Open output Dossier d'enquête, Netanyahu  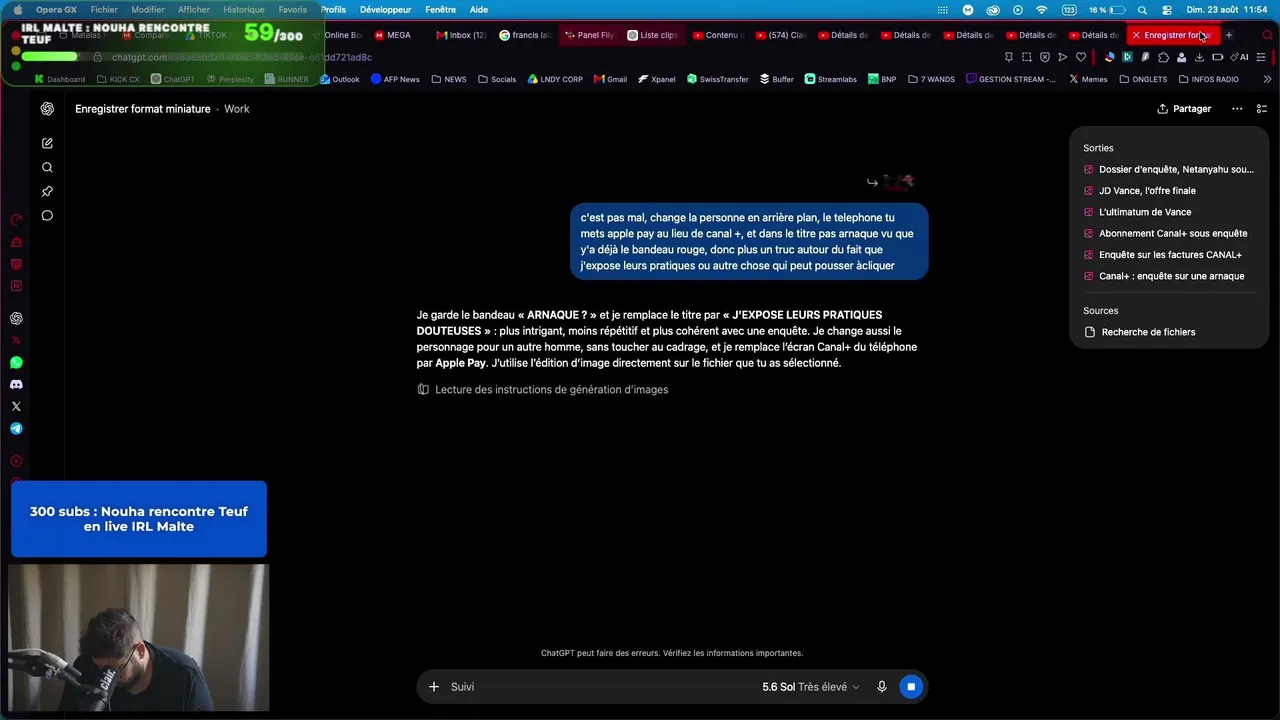click(x=1169, y=170)
